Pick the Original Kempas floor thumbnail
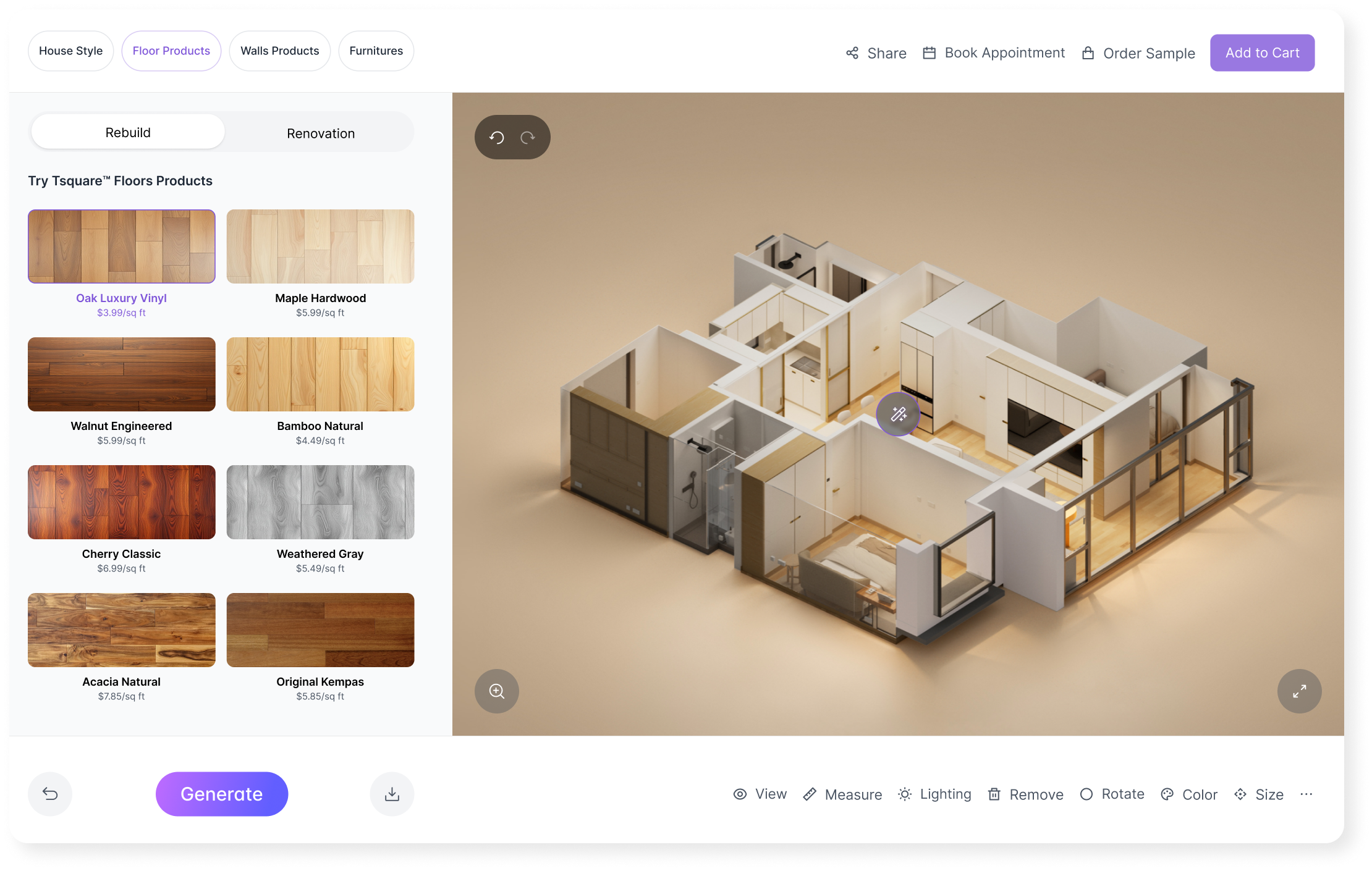Image resolution: width=1372 pixels, height=871 pixels. click(x=321, y=630)
